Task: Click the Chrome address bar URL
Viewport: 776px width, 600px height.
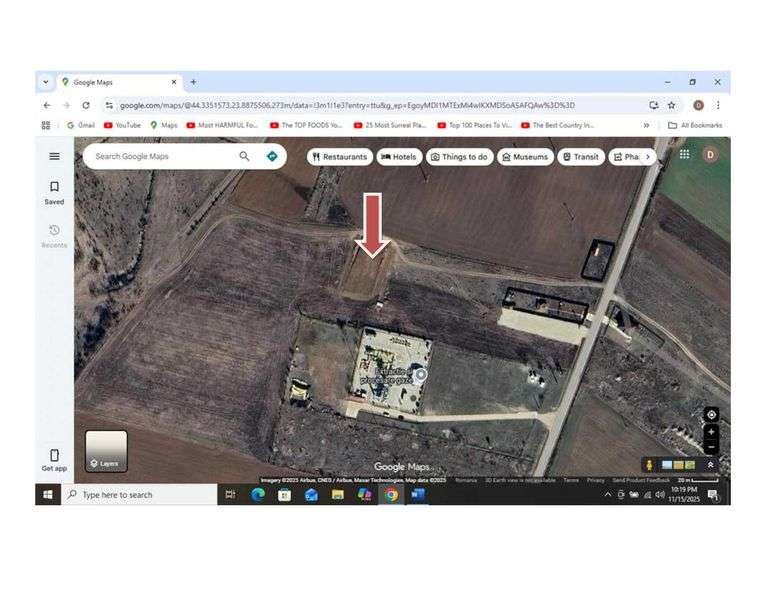Action: point(347,105)
